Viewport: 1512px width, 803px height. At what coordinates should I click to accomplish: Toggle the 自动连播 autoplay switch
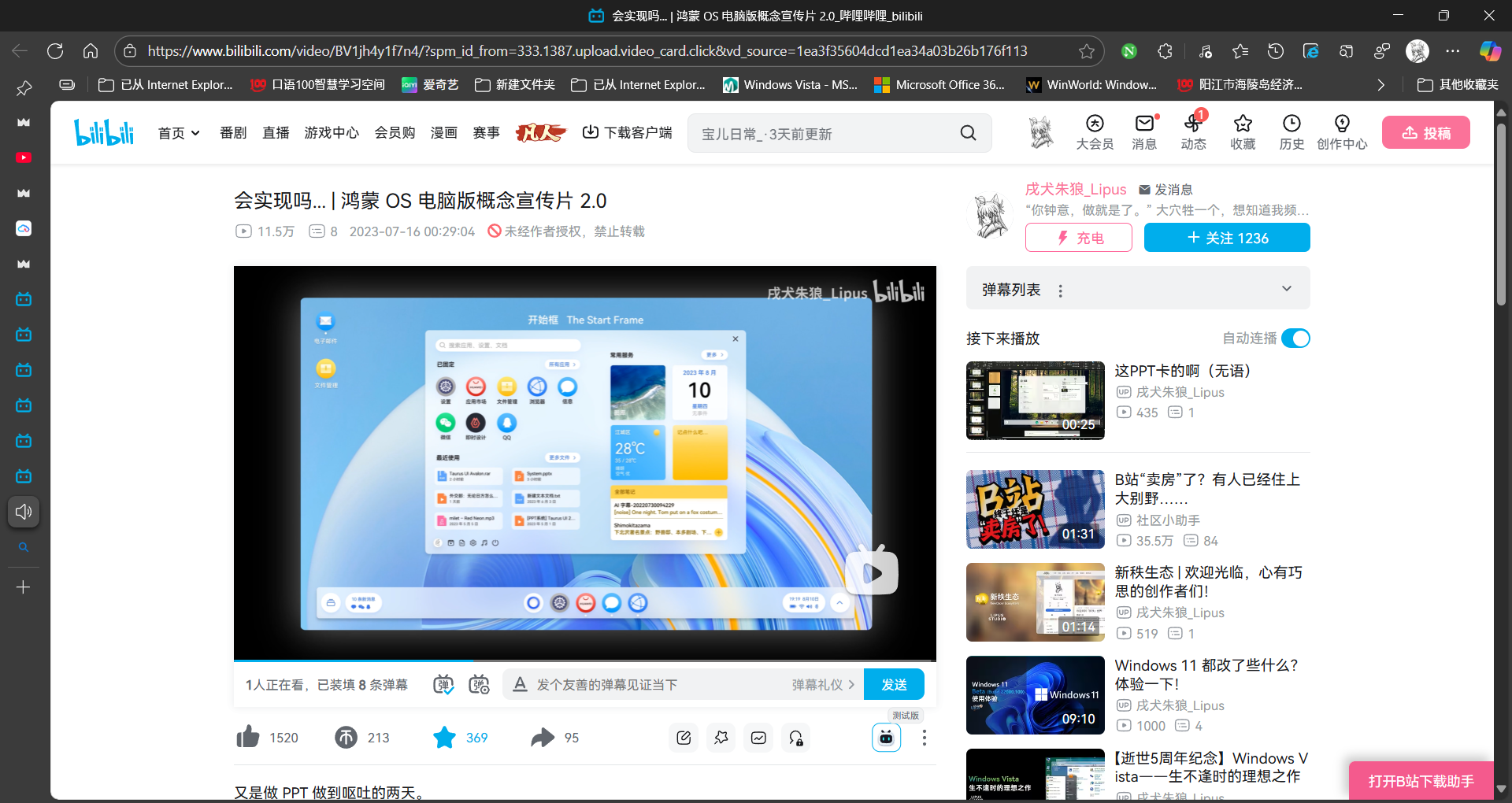tap(1295, 339)
